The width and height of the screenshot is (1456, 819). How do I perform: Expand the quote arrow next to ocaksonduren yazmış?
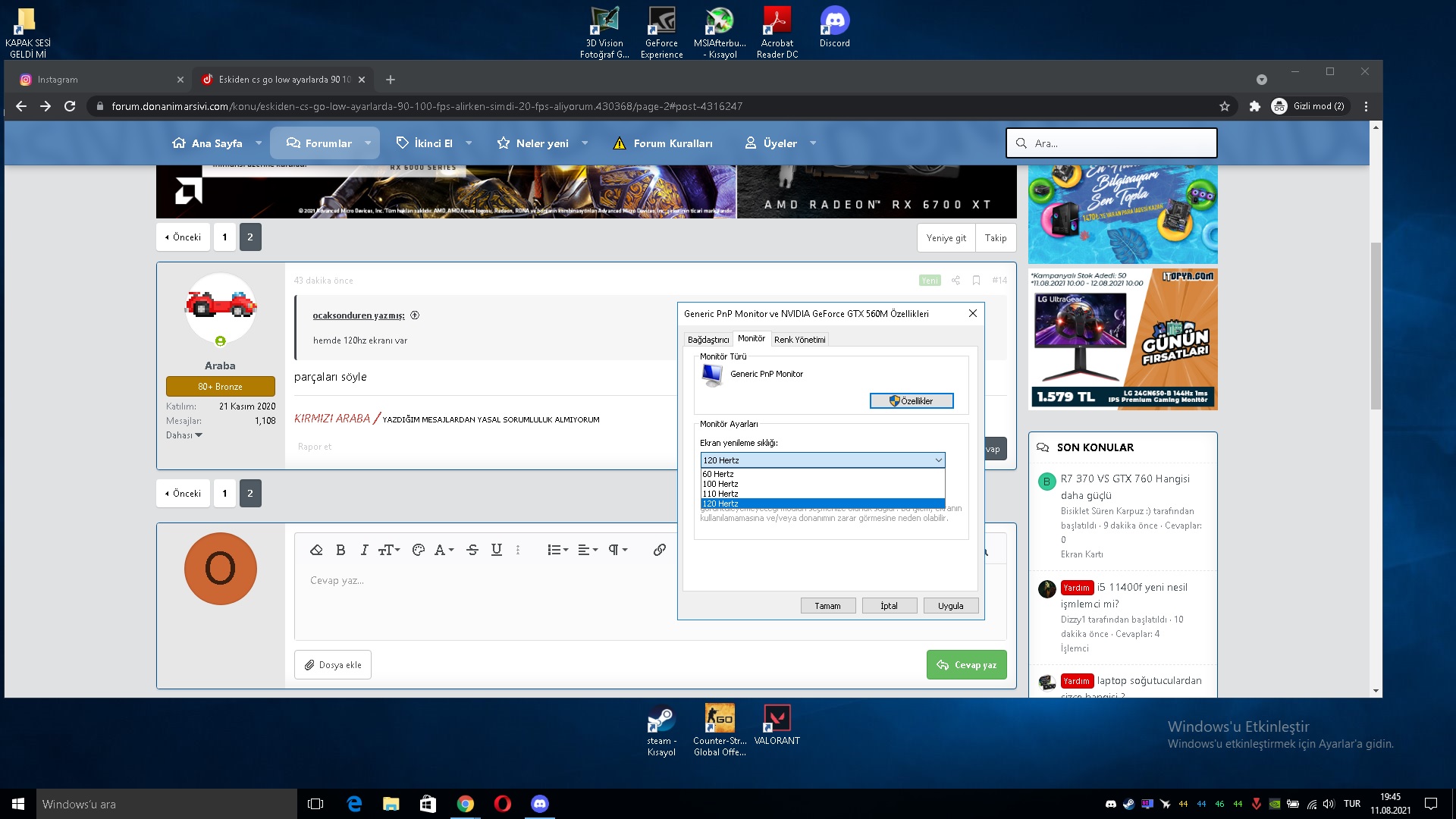[x=415, y=315]
